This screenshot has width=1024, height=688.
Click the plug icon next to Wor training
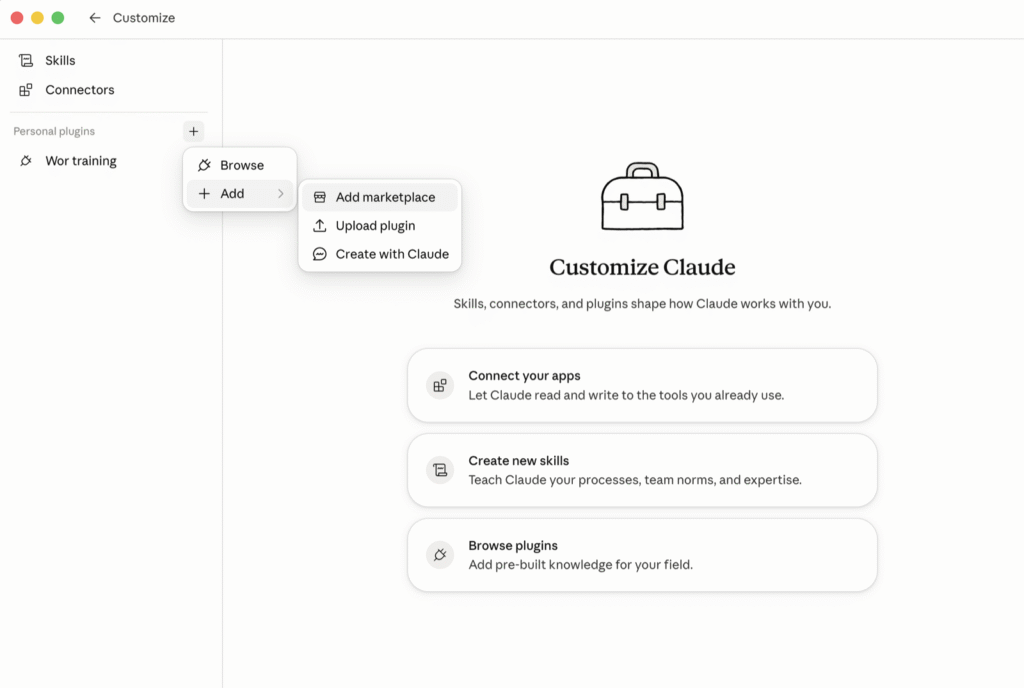tap(25, 161)
